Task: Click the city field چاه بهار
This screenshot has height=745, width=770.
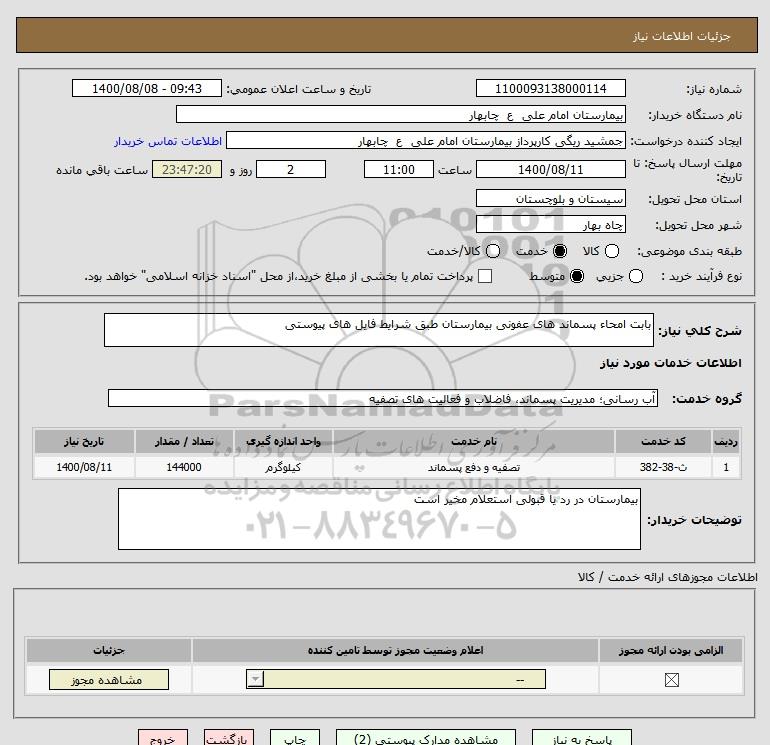Action: [550, 224]
